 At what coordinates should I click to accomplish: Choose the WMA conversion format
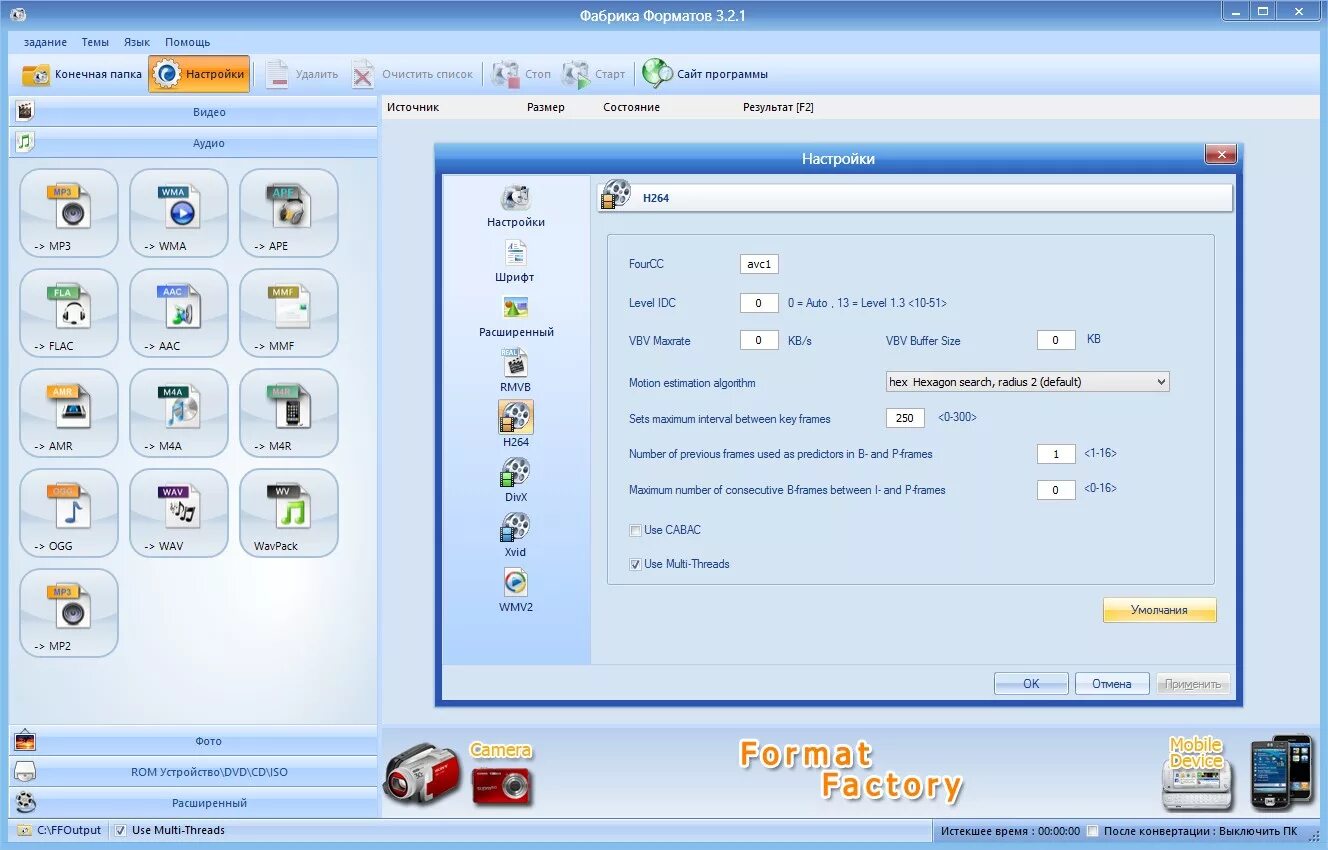(179, 212)
